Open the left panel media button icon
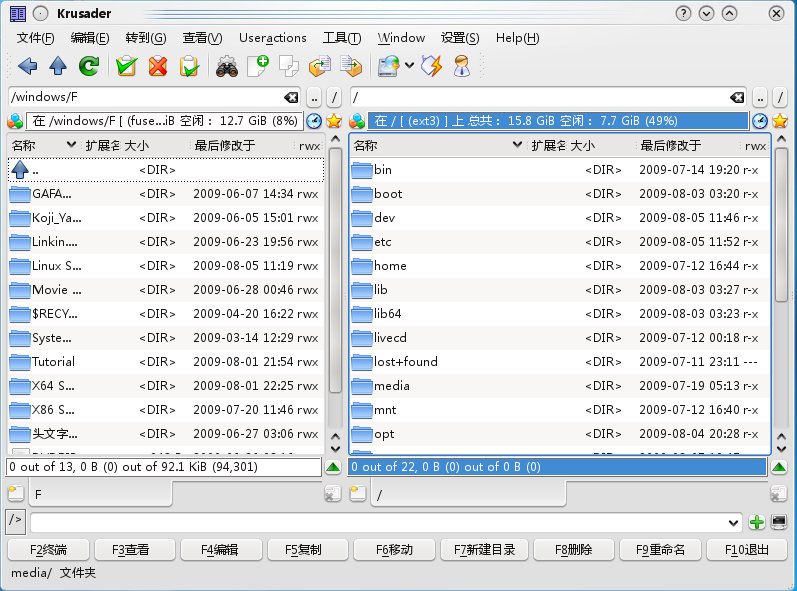 15,121
